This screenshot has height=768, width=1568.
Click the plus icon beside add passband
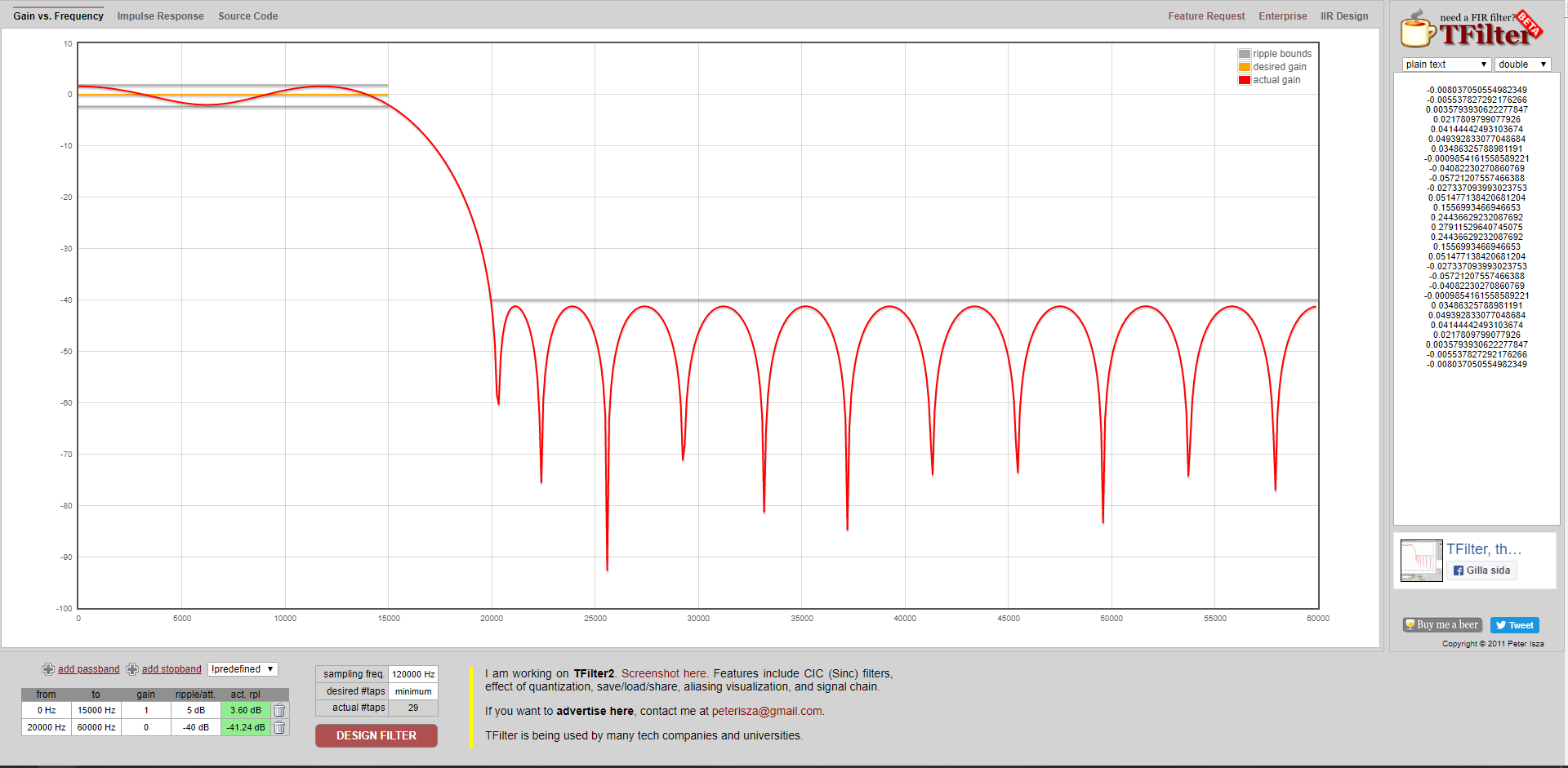(48, 669)
